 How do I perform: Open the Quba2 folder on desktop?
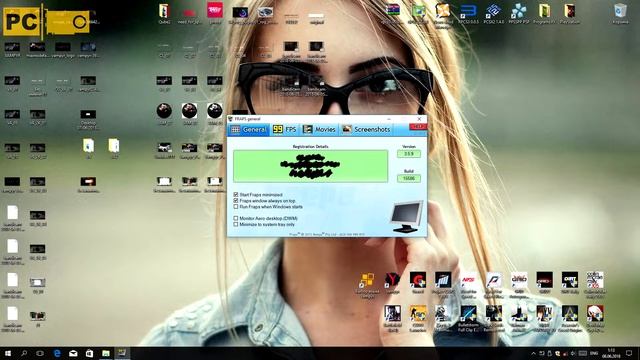(164, 13)
